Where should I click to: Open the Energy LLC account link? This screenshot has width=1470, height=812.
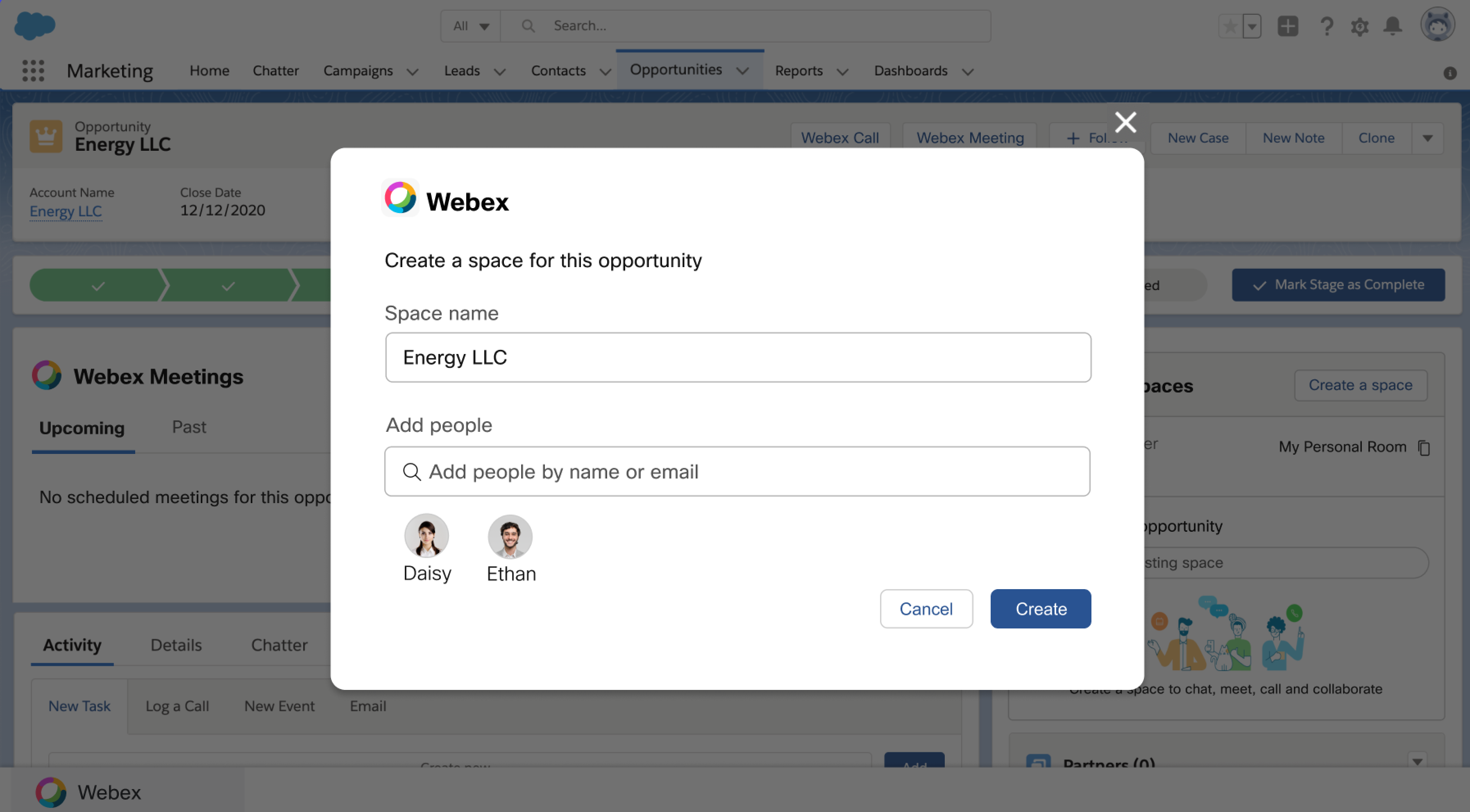click(66, 211)
